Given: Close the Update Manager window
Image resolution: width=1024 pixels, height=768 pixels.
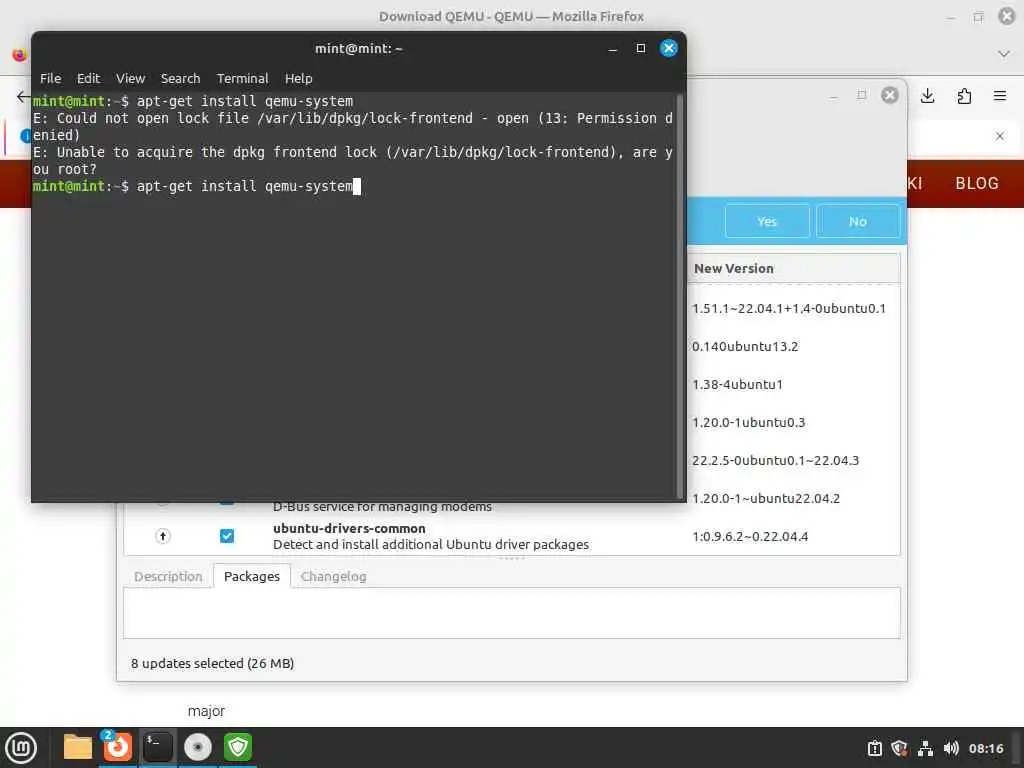Looking at the screenshot, I should 889,95.
